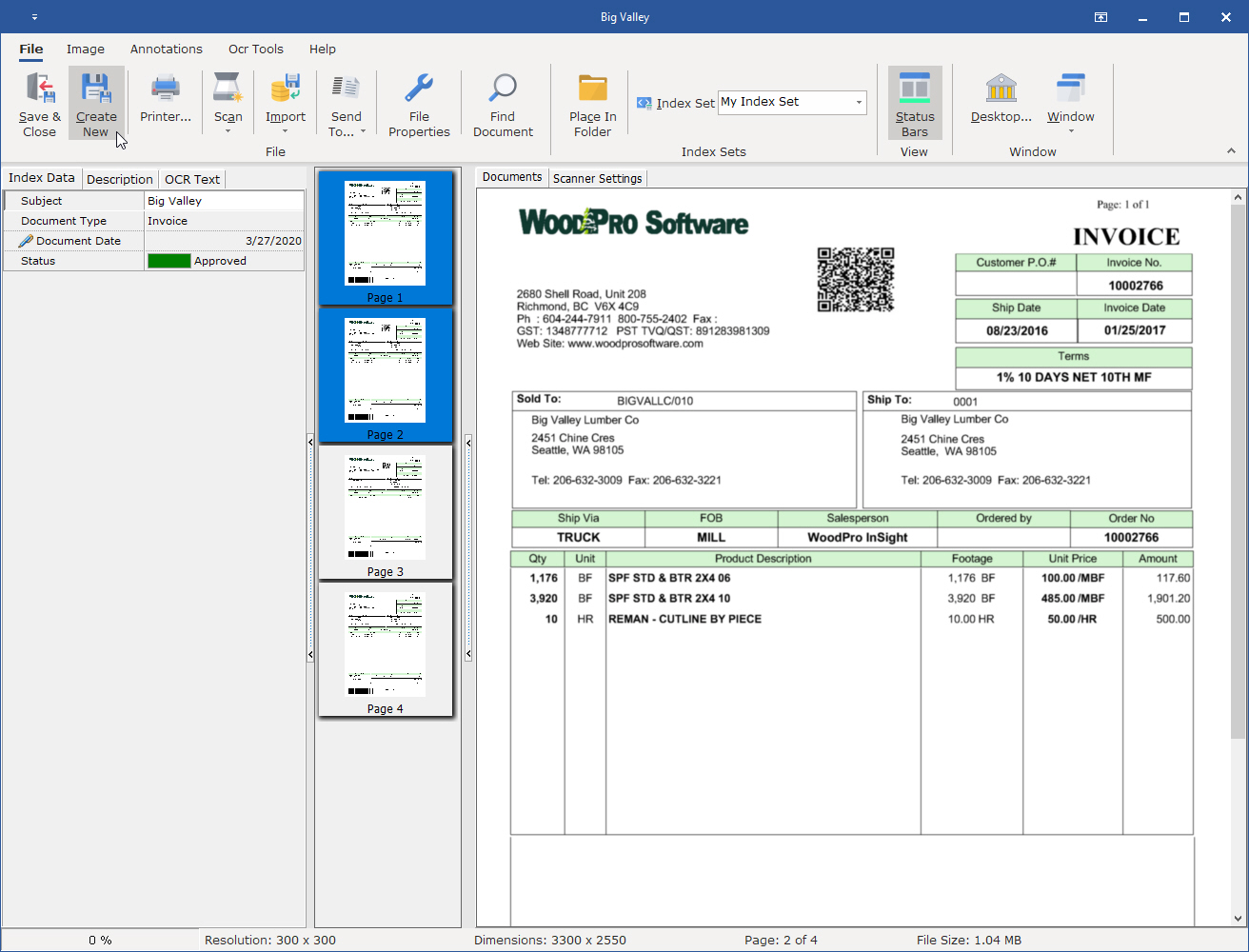Click the REMAN - CUTLINE BY PIECE line
This screenshot has width=1249, height=952.
(x=684, y=619)
